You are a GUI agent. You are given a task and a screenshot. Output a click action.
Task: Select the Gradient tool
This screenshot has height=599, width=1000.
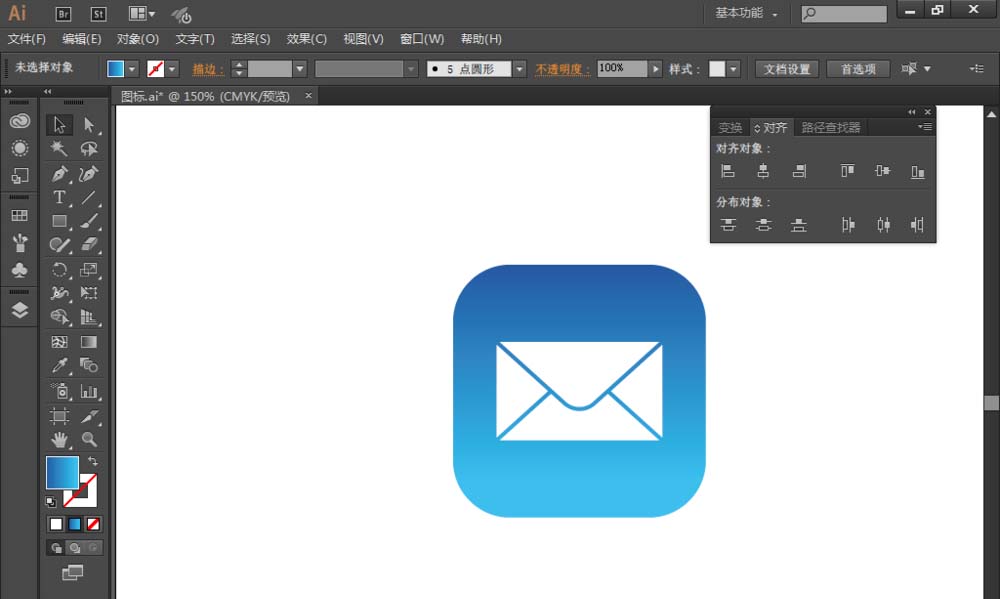point(89,342)
